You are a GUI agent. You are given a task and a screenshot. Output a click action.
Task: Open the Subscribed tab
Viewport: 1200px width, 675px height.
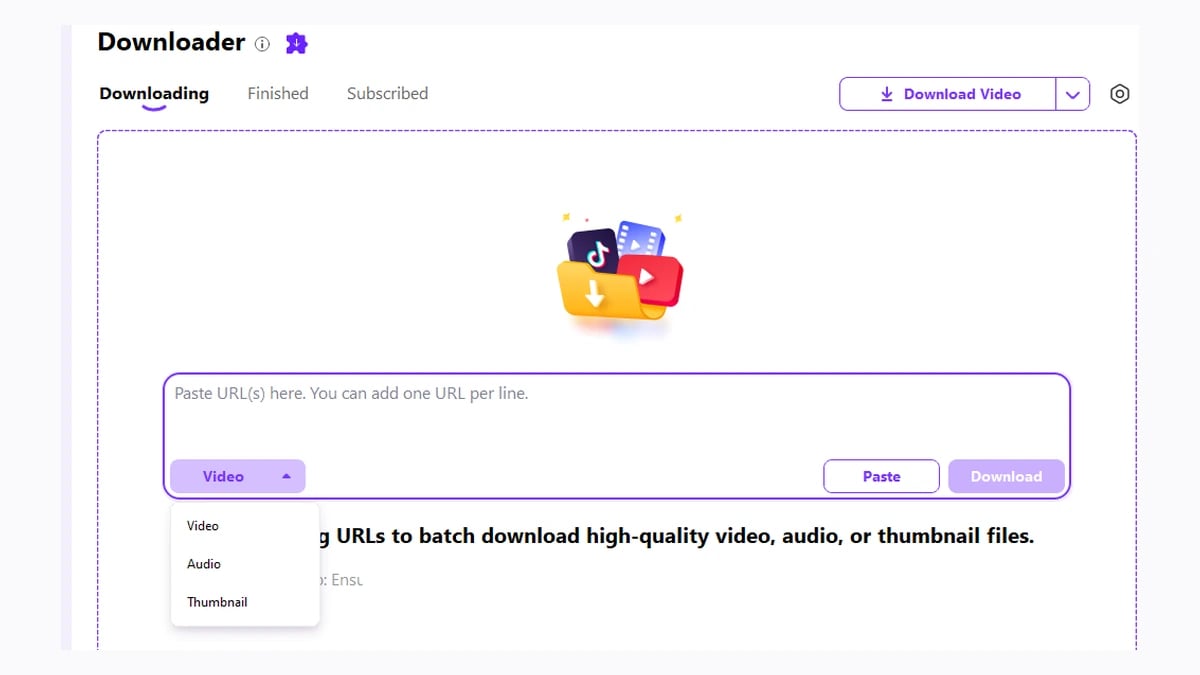pyautogui.click(x=387, y=93)
